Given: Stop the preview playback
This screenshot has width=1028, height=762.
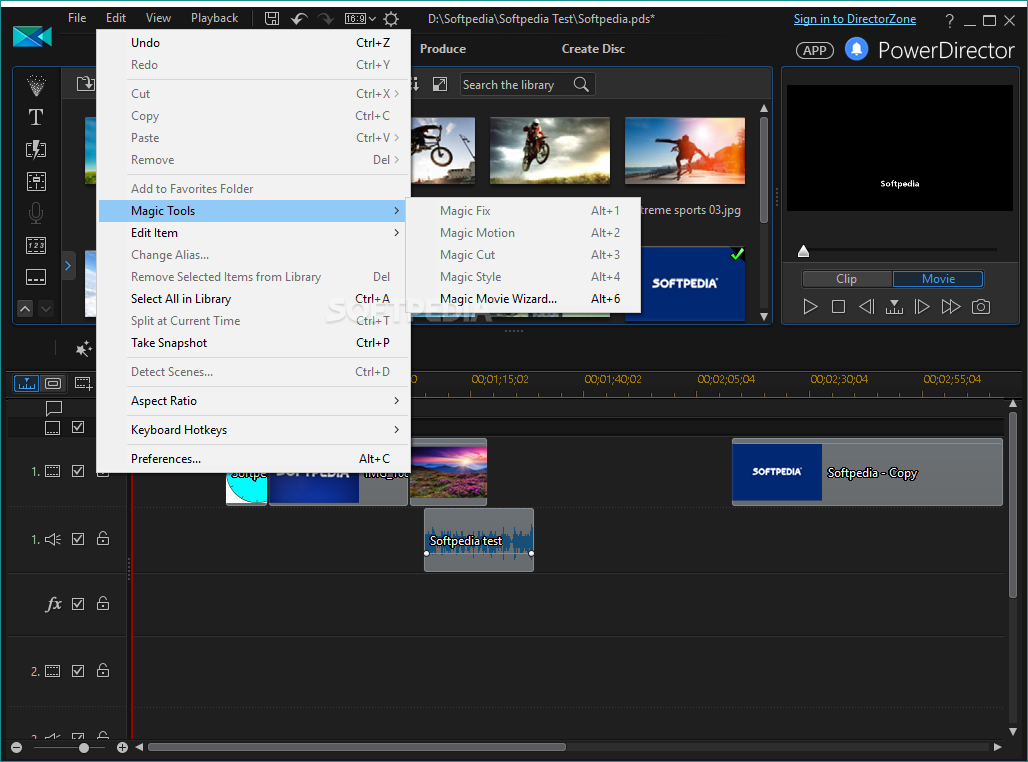Looking at the screenshot, I should 838,306.
